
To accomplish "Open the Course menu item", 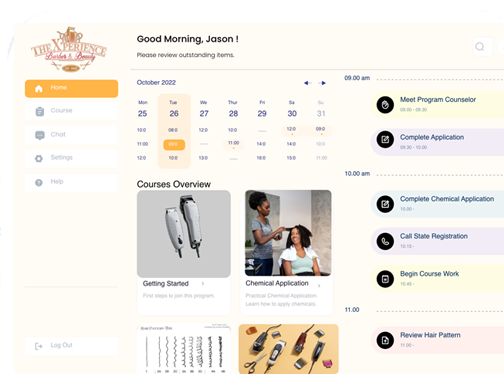I will (71, 111).
